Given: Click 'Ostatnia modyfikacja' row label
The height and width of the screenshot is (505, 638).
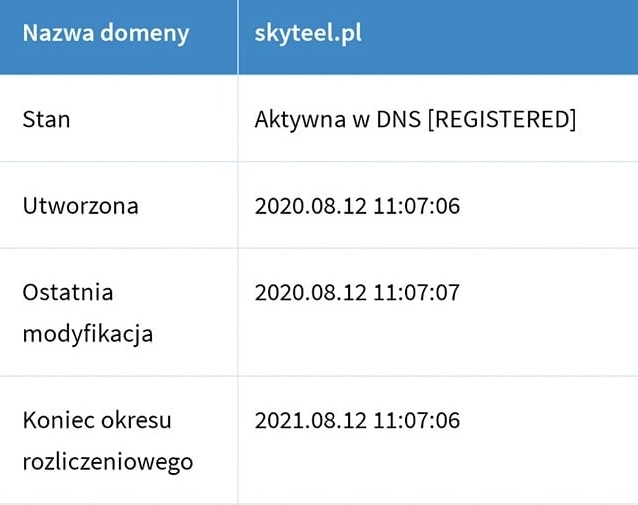Looking at the screenshot, I should (87, 313).
